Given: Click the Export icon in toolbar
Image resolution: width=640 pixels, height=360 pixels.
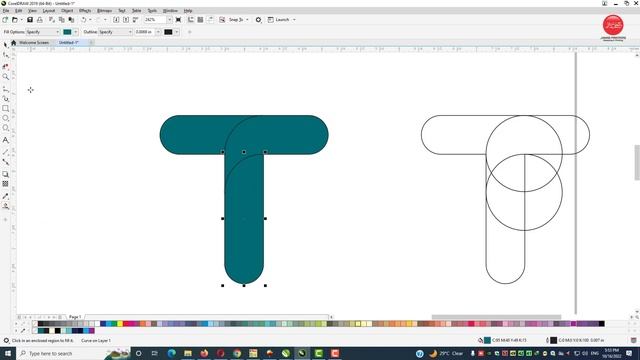Looking at the screenshot, I should click(x=126, y=20).
